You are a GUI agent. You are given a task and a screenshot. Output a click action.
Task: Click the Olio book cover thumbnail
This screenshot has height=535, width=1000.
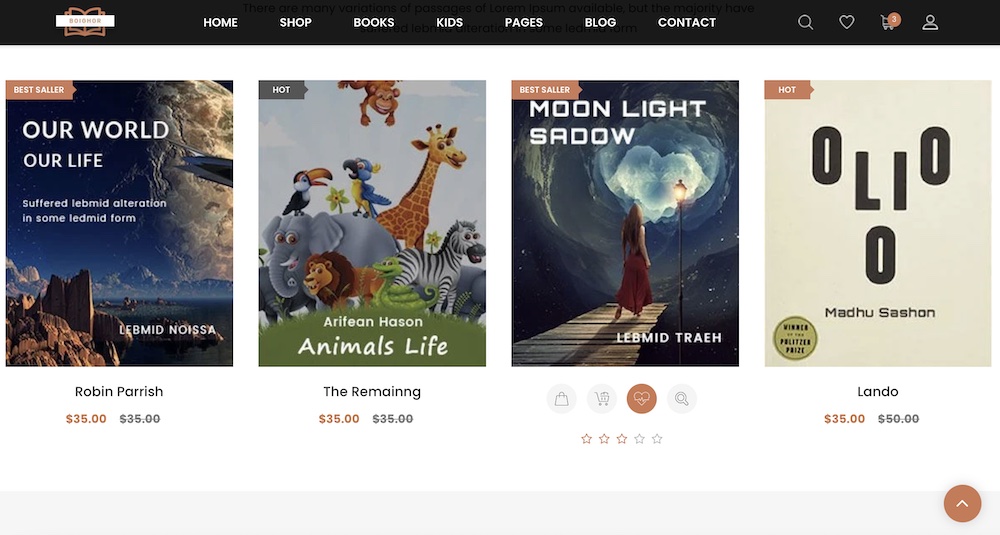click(x=878, y=223)
